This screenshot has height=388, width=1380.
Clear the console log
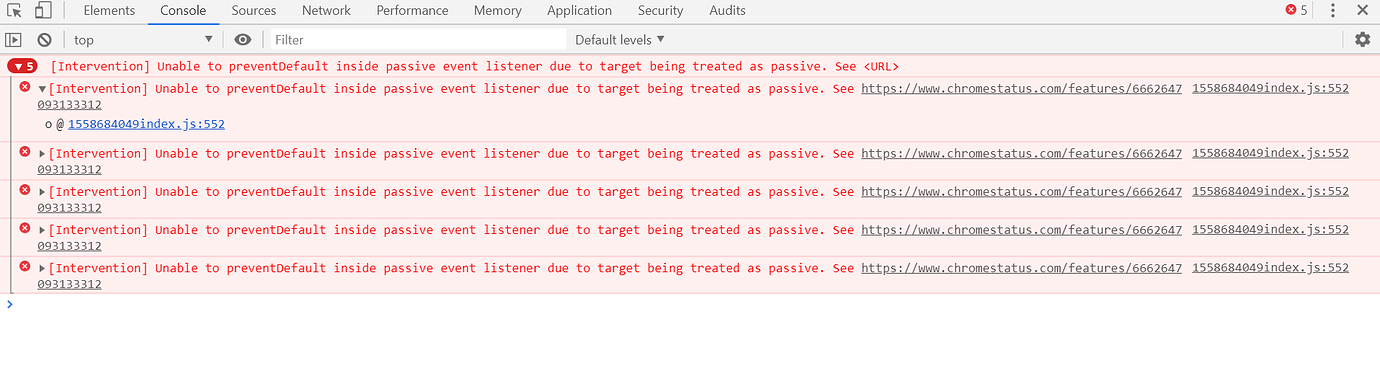point(44,40)
